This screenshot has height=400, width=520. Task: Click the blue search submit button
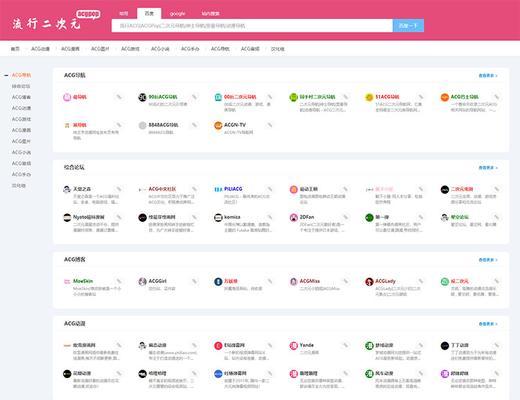click(408, 26)
